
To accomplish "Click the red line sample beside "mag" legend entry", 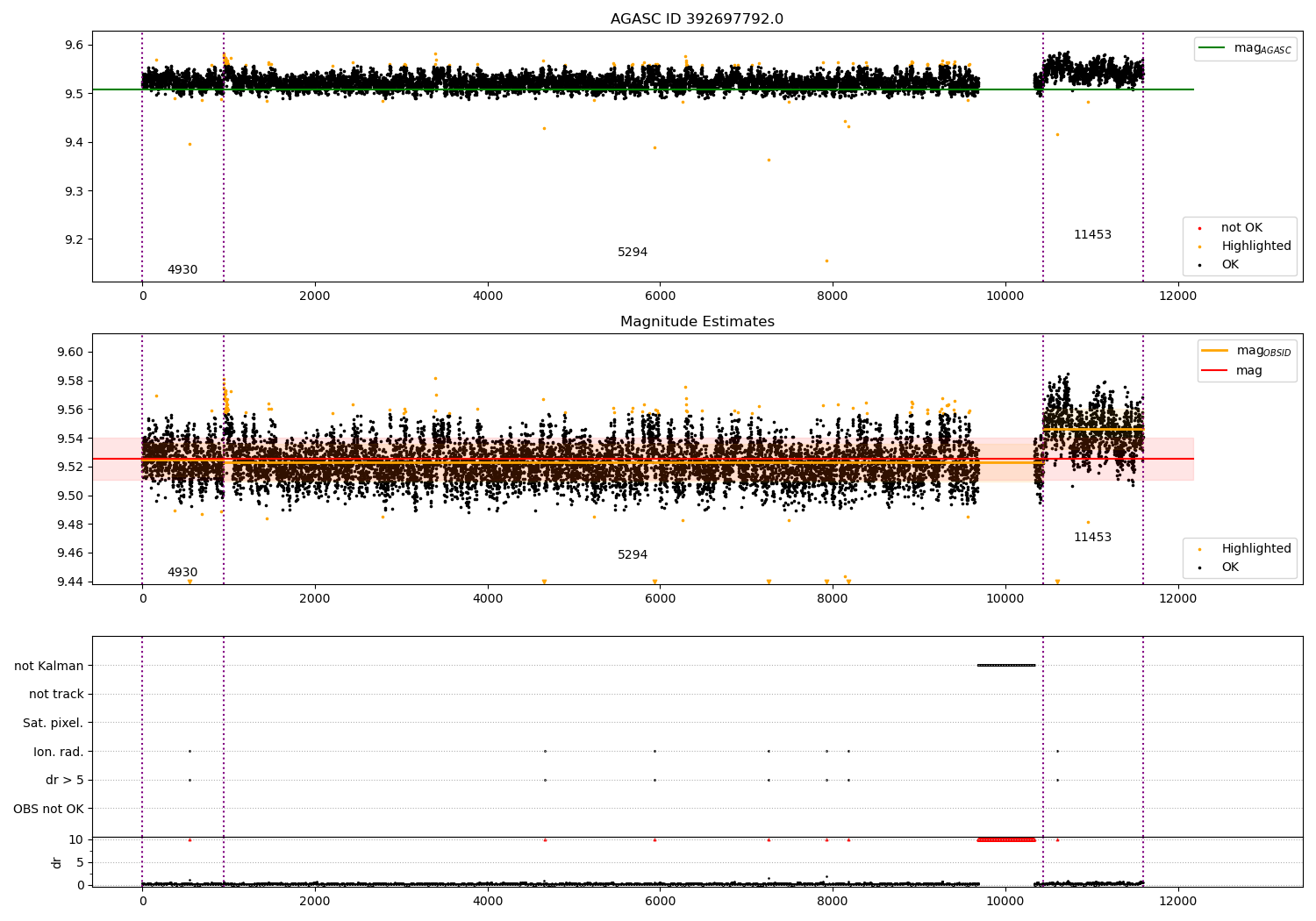I will 1215,370.
